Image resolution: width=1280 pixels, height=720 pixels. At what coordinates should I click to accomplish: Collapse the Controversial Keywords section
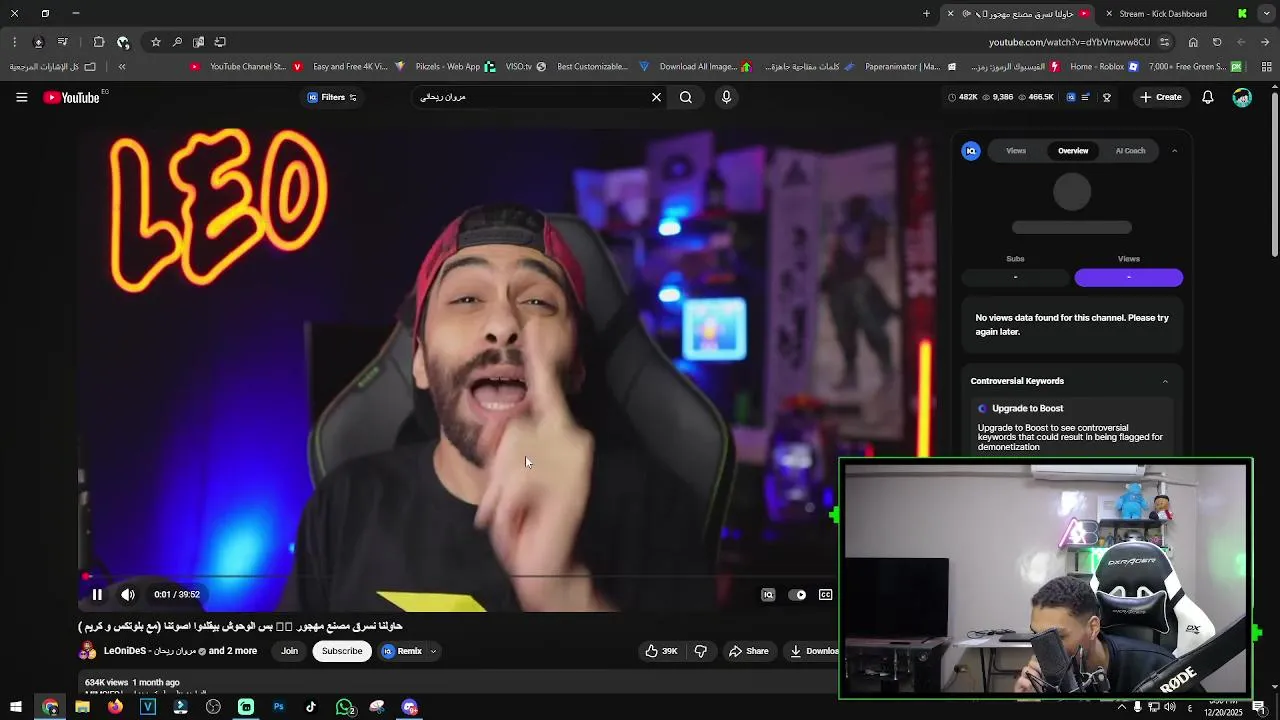pos(1165,381)
